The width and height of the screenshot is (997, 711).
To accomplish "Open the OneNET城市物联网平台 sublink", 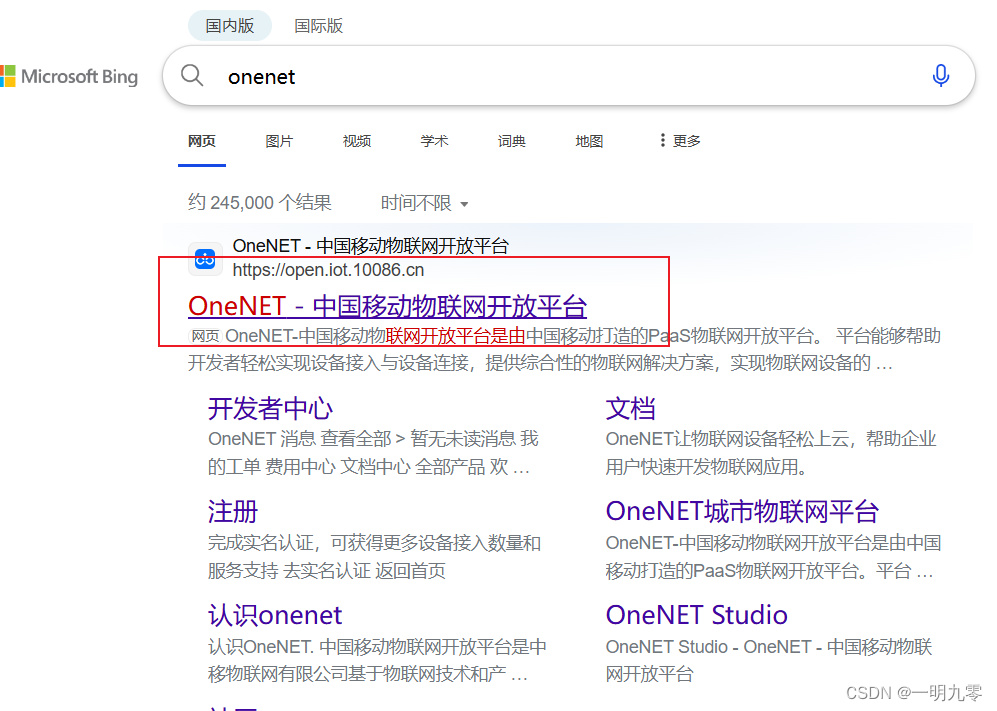I will [742, 511].
